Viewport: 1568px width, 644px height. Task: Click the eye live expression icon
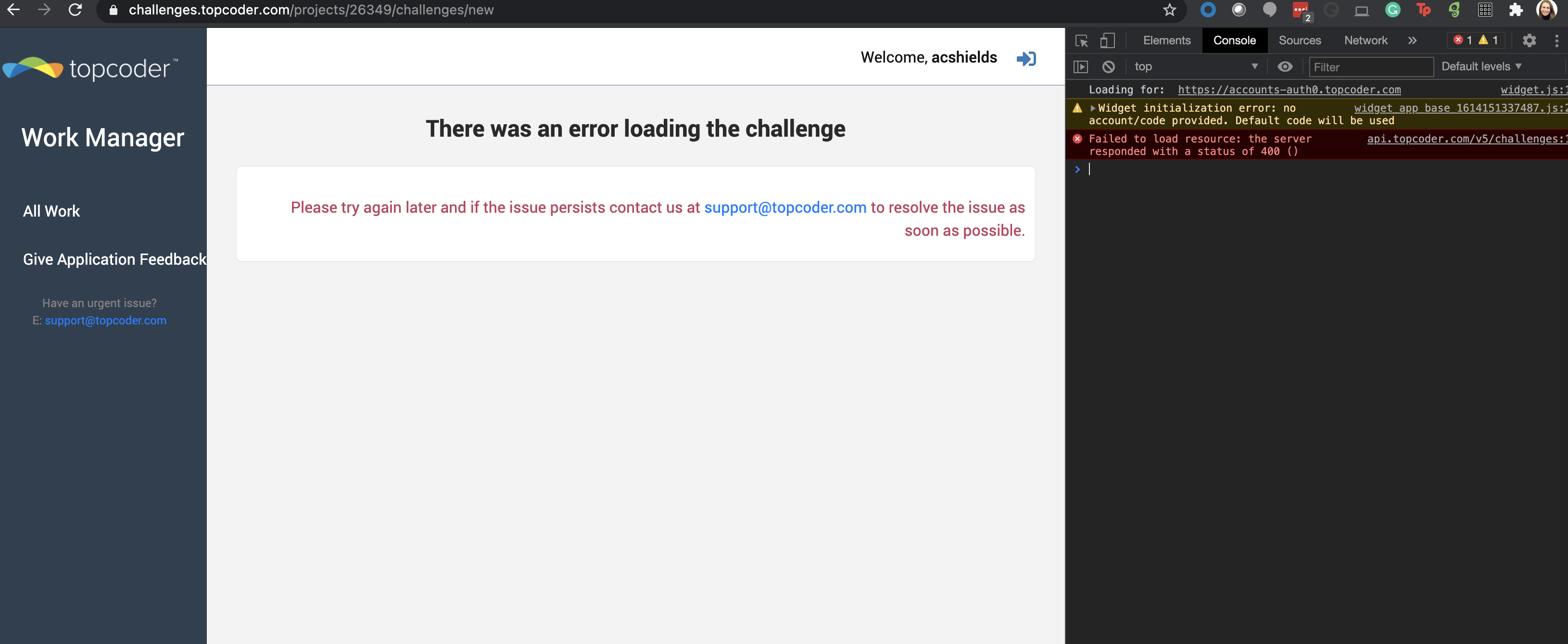[x=1285, y=67]
